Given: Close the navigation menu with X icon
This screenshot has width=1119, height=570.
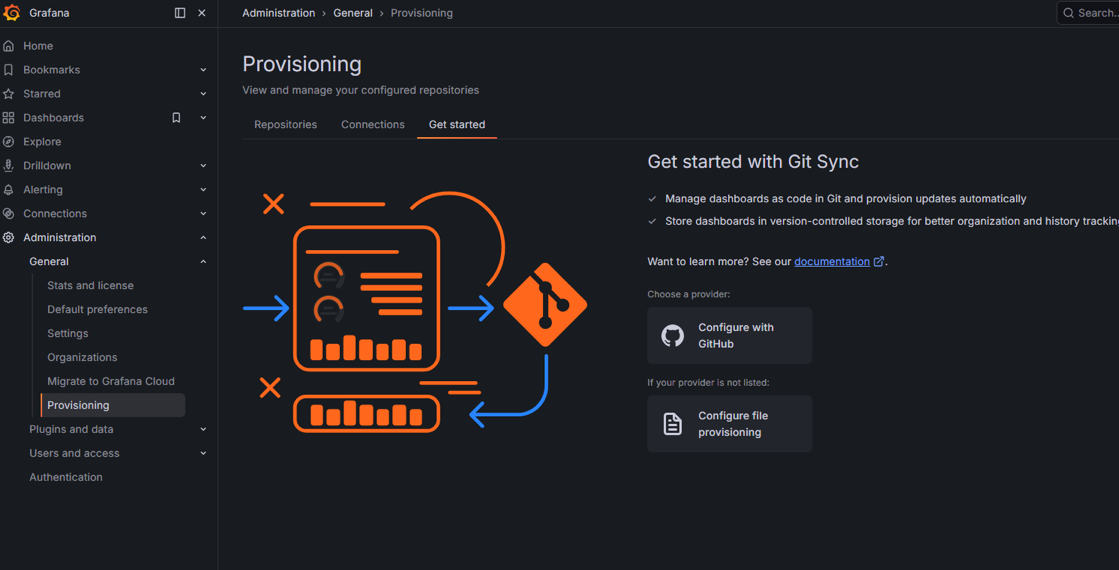Looking at the screenshot, I should point(202,13).
